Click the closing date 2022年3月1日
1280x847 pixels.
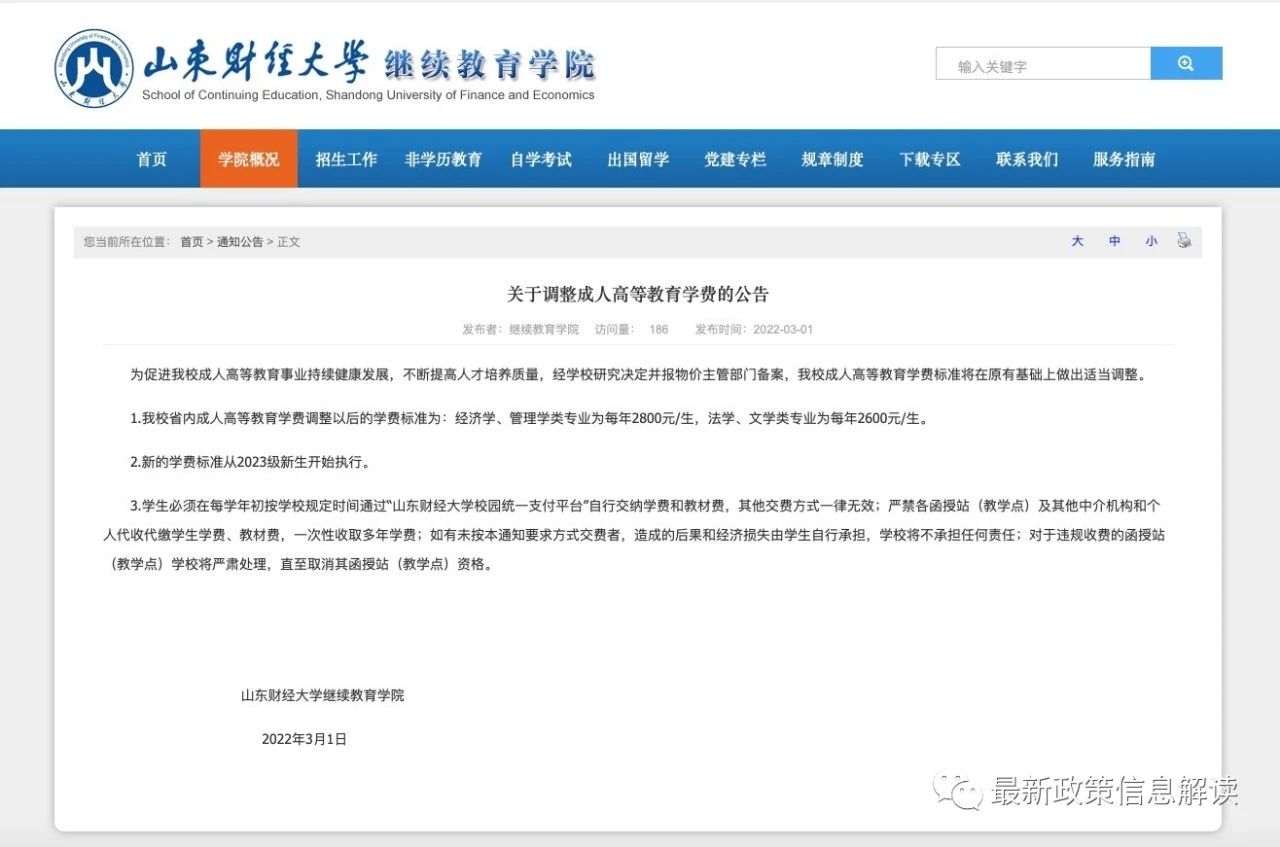coord(304,739)
